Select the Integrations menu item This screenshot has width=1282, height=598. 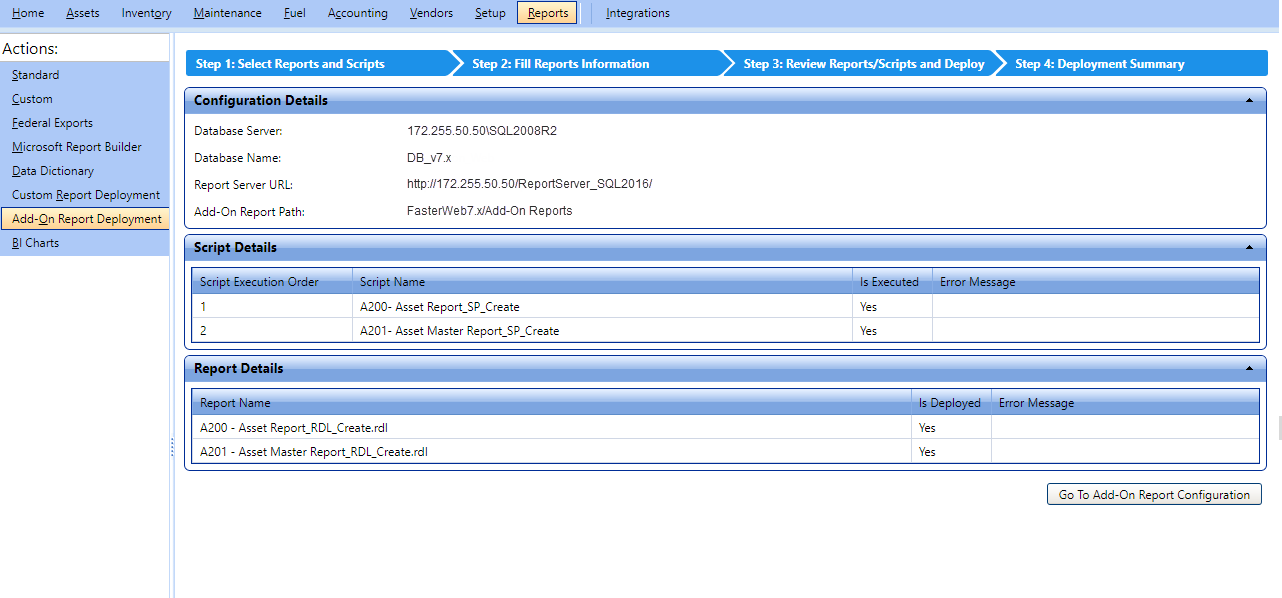click(x=638, y=13)
